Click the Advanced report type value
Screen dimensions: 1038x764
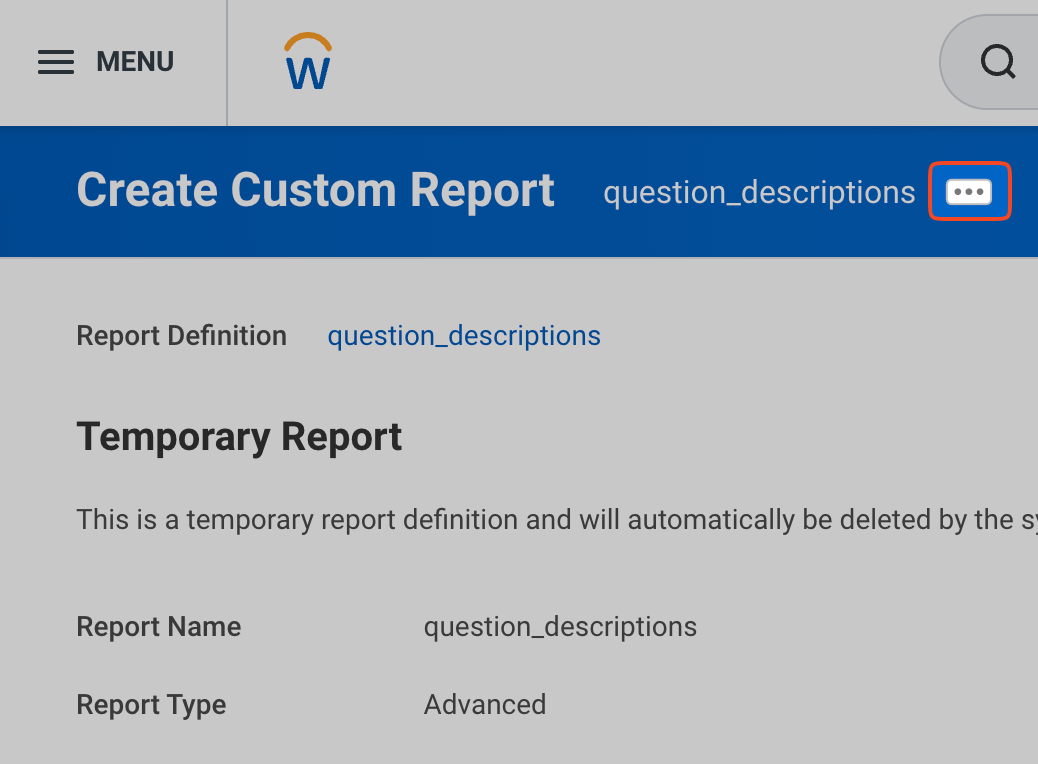[x=485, y=705]
